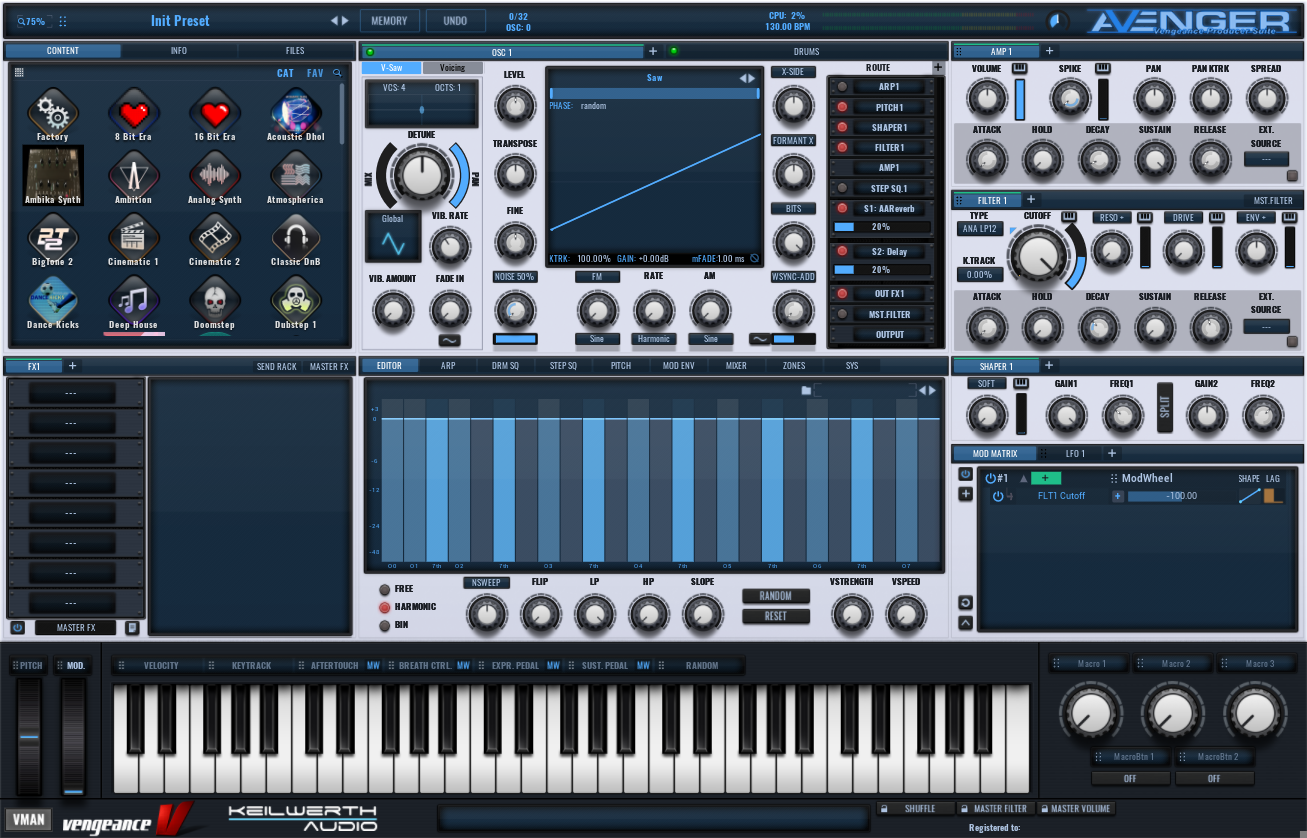This screenshot has width=1307, height=838.
Task: Toggle the SPLIT switch in Shaper
Action: point(1164,407)
